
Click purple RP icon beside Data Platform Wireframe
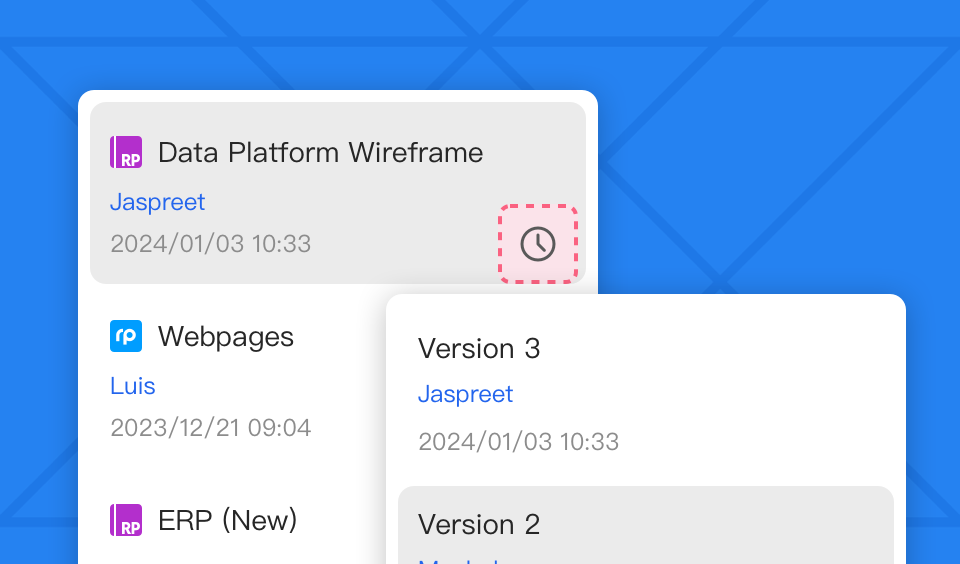[126, 152]
